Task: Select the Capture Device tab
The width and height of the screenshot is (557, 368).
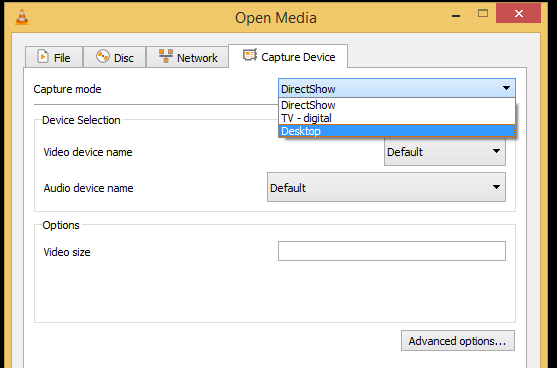Action: pos(288,56)
